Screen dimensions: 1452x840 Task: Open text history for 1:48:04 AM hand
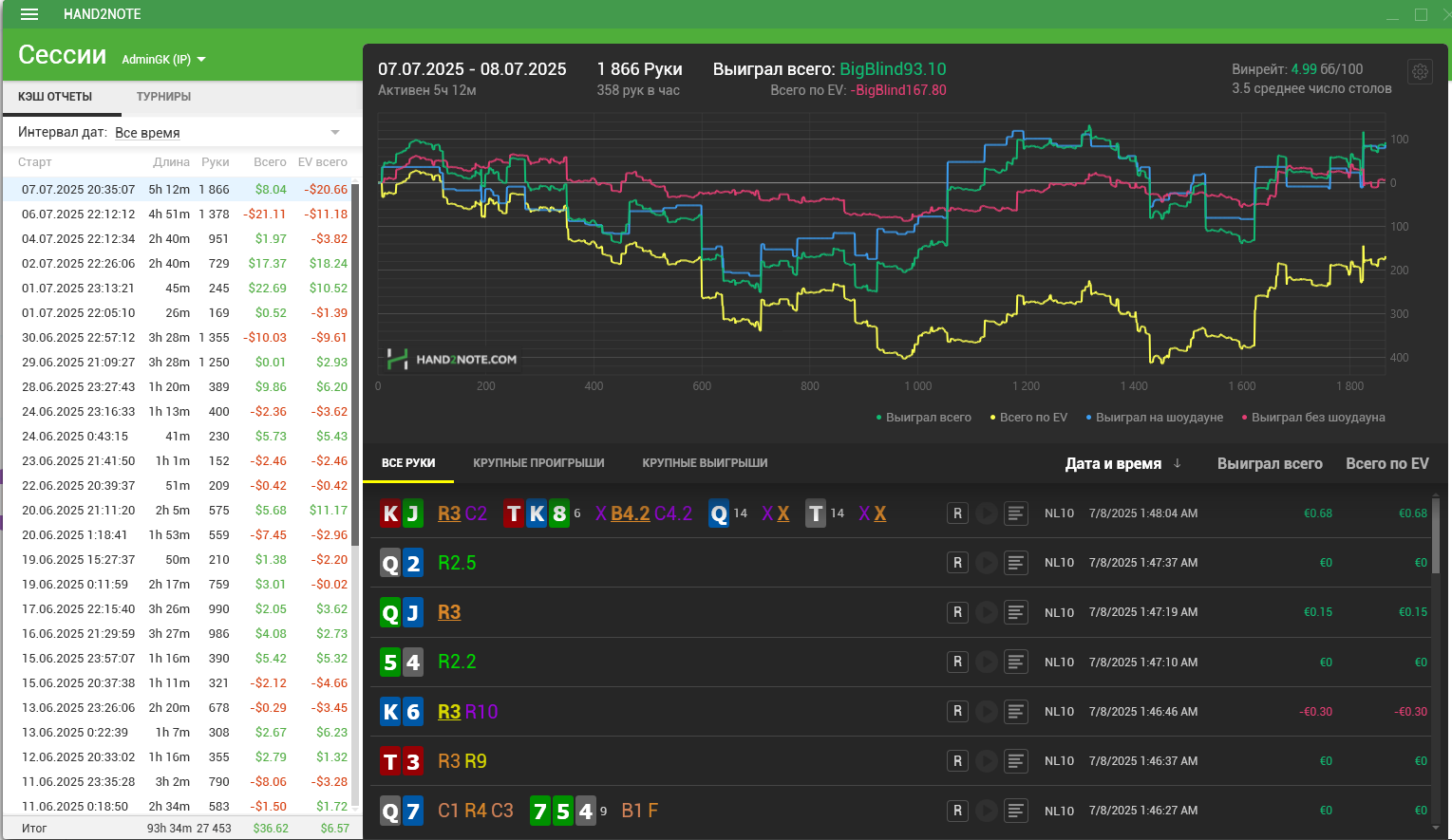pyautogui.click(x=1016, y=513)
